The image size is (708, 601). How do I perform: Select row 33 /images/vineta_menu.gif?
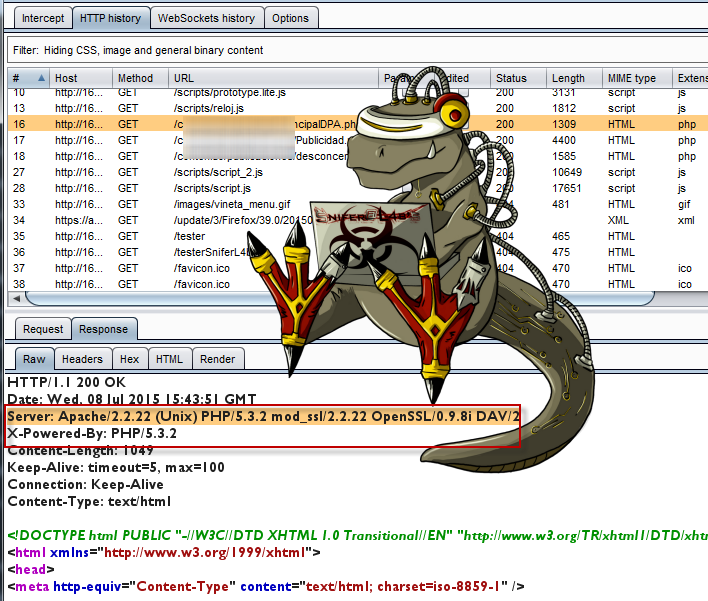tap(358, 205)
